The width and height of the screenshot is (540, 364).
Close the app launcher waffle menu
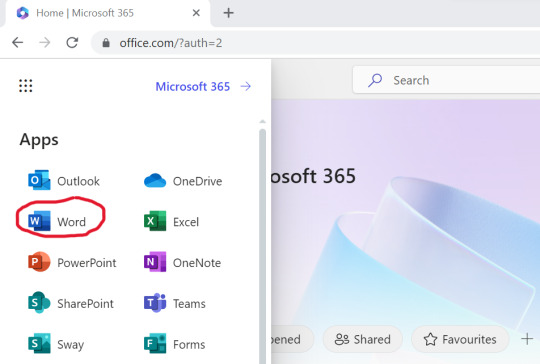tap(25, 86)
